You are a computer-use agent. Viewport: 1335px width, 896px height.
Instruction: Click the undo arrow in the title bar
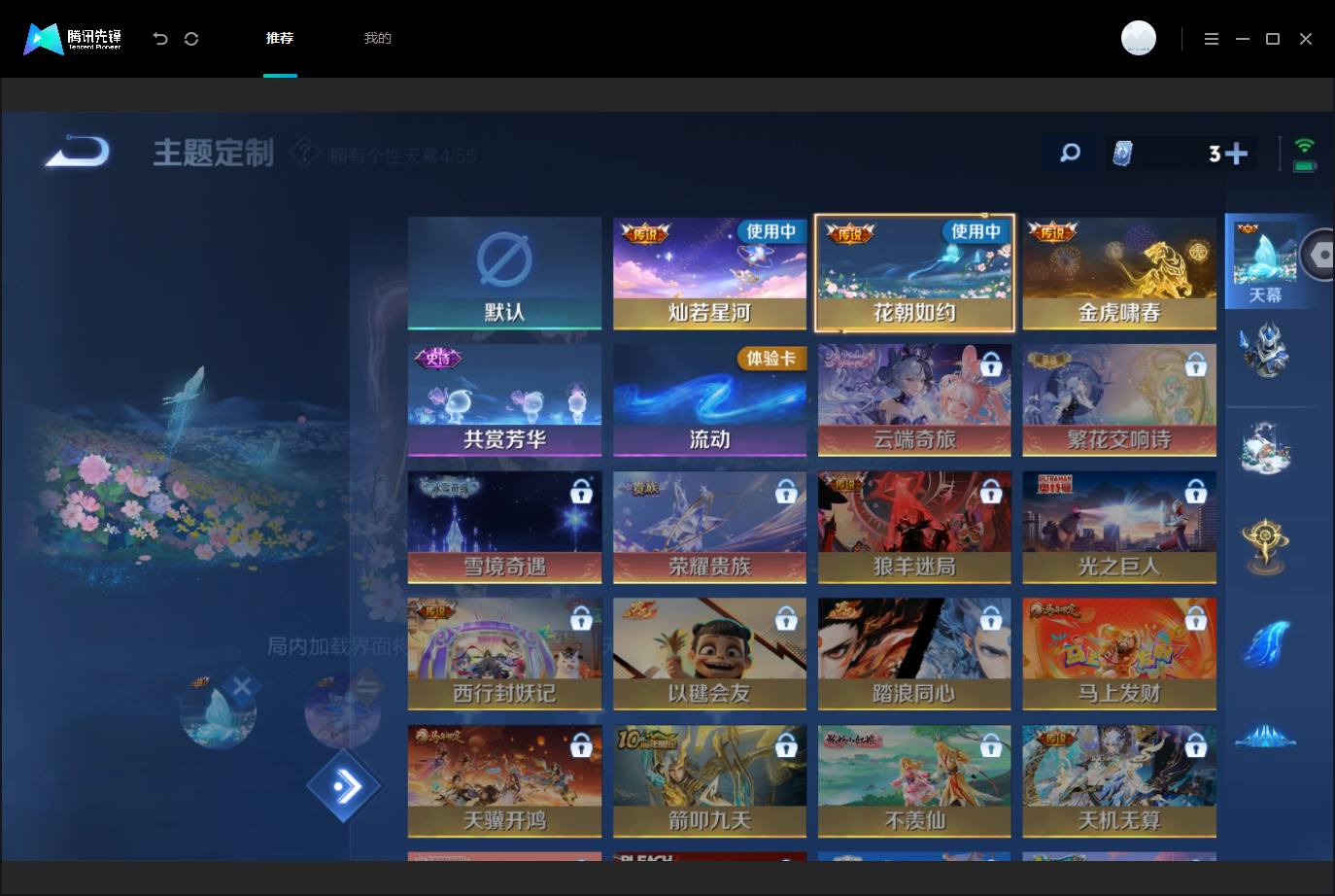(160, 39)
